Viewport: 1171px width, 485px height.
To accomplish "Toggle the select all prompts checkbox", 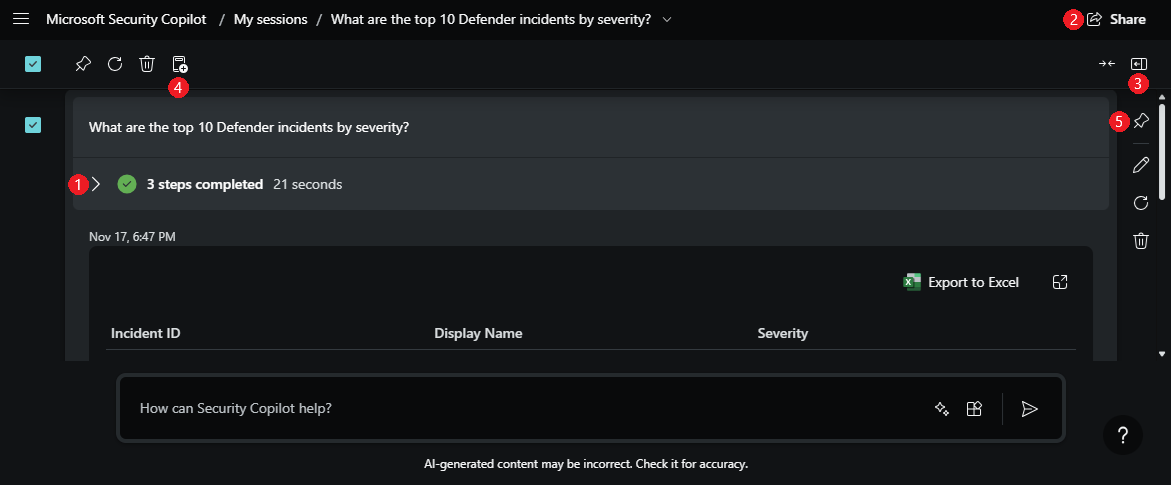I will 33,64.
